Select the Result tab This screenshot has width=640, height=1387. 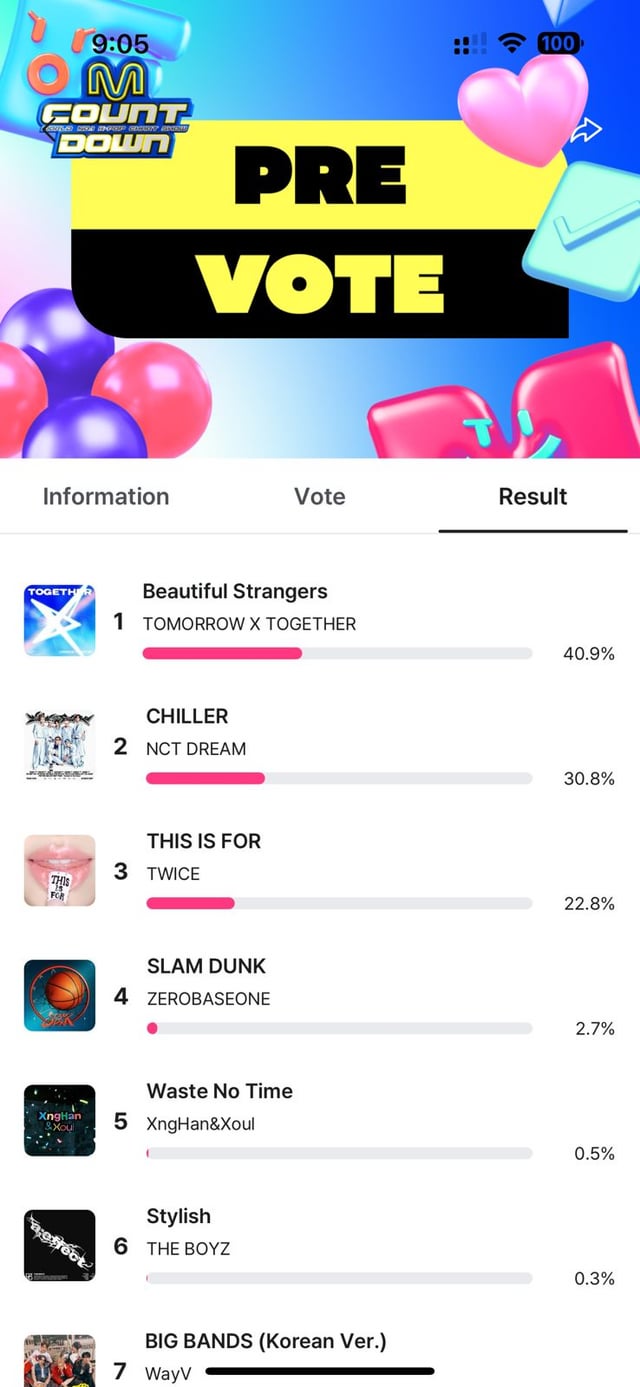coord(533,497)
